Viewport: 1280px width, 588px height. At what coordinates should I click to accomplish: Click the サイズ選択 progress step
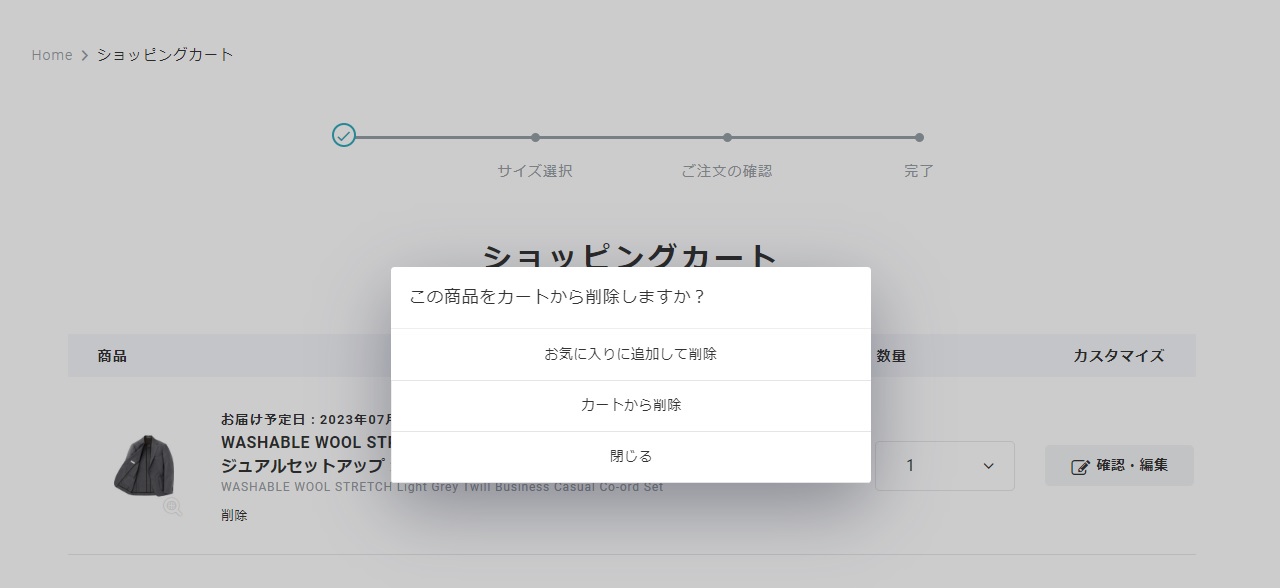(535, 171)
